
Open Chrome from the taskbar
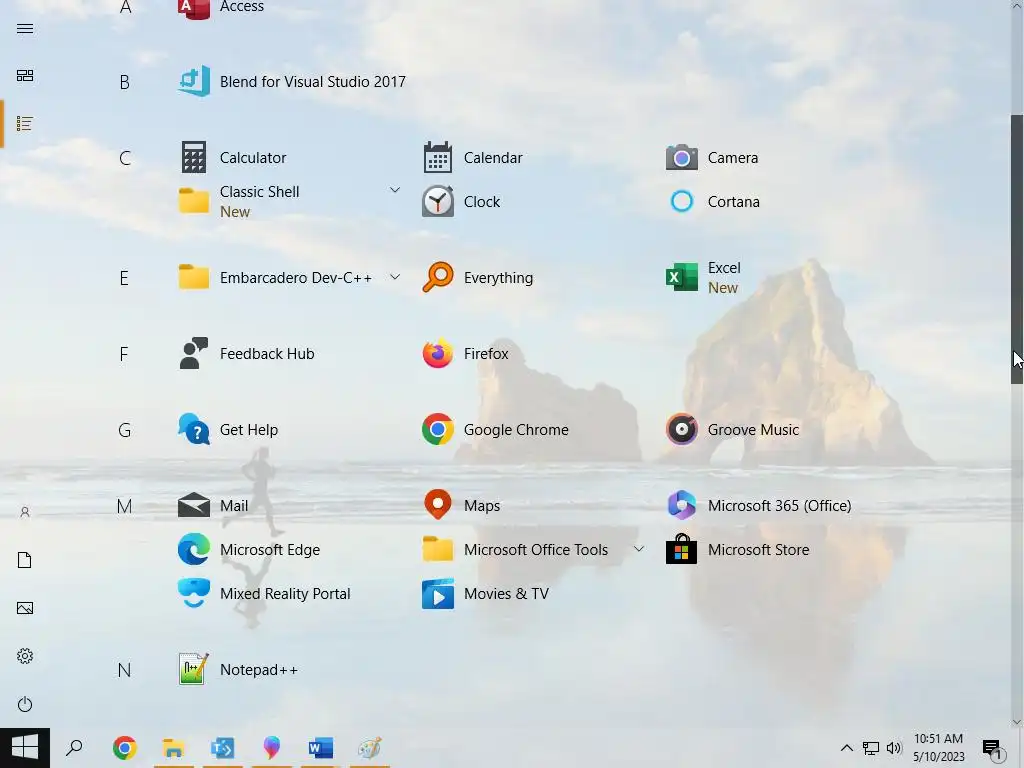pos(124,748)
